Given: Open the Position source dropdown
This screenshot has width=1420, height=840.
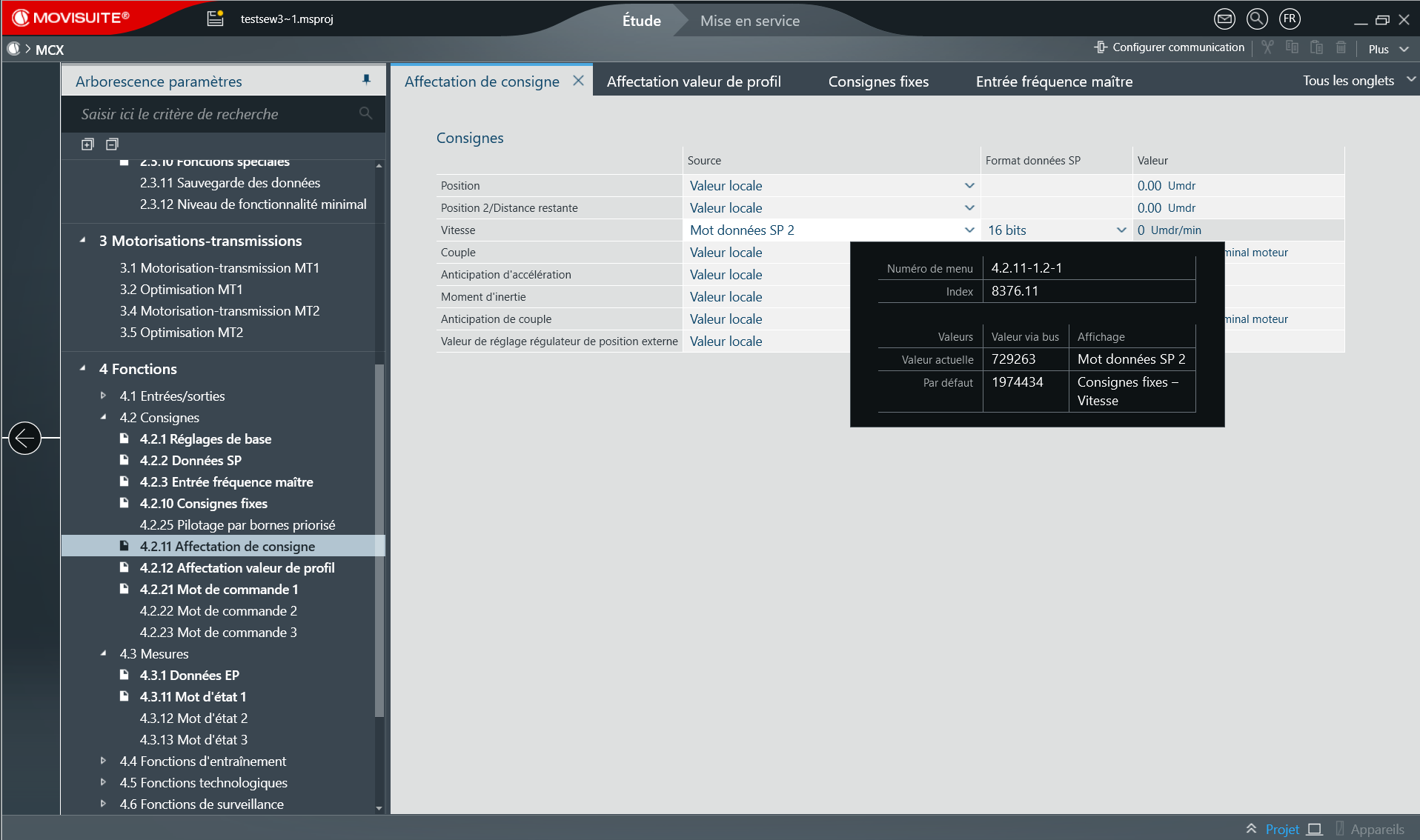Looking at the screenshot, I should coord(969,186).
